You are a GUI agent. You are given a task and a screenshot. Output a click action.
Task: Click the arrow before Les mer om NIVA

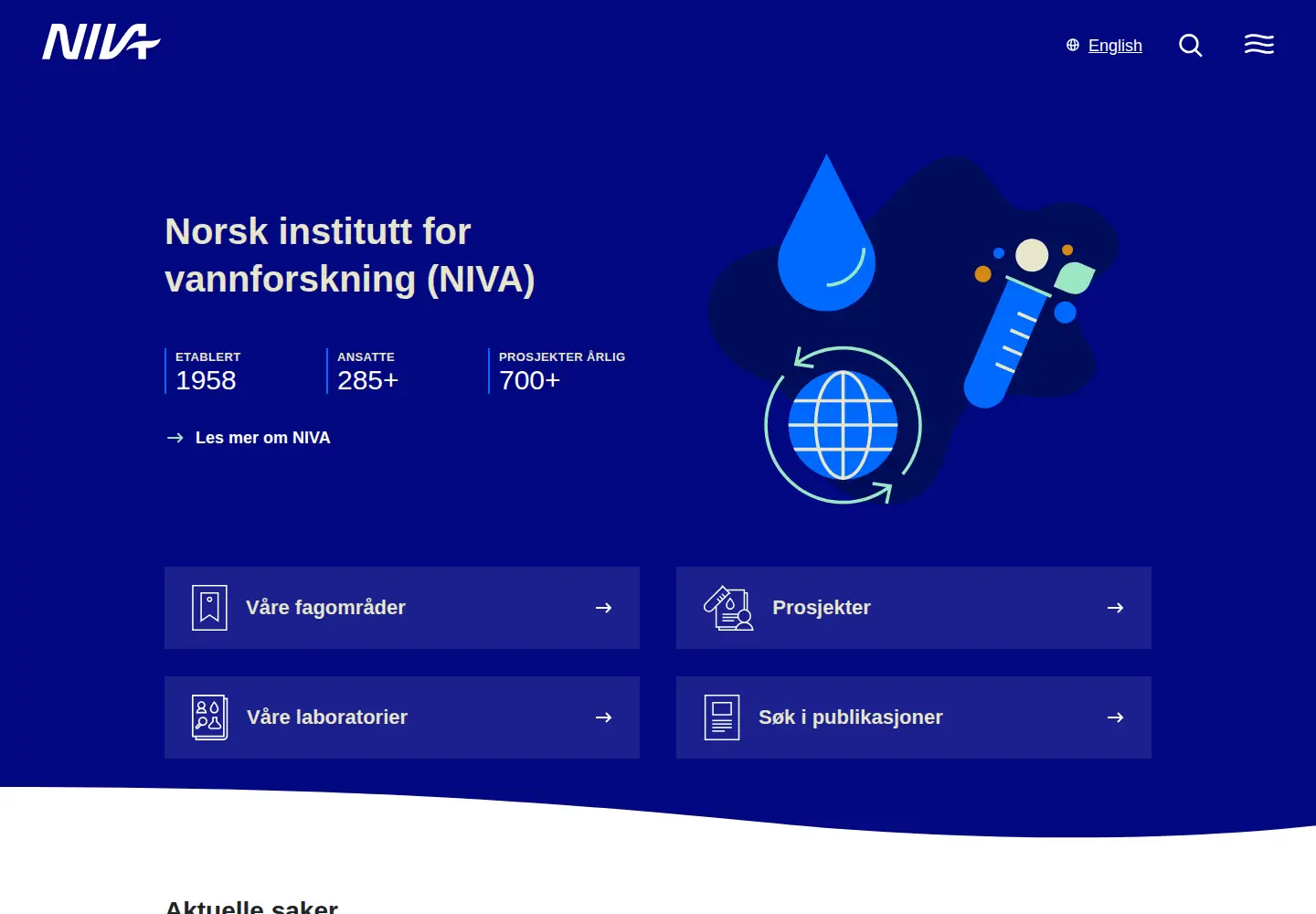pyautogui.click(x=175, y=438)
